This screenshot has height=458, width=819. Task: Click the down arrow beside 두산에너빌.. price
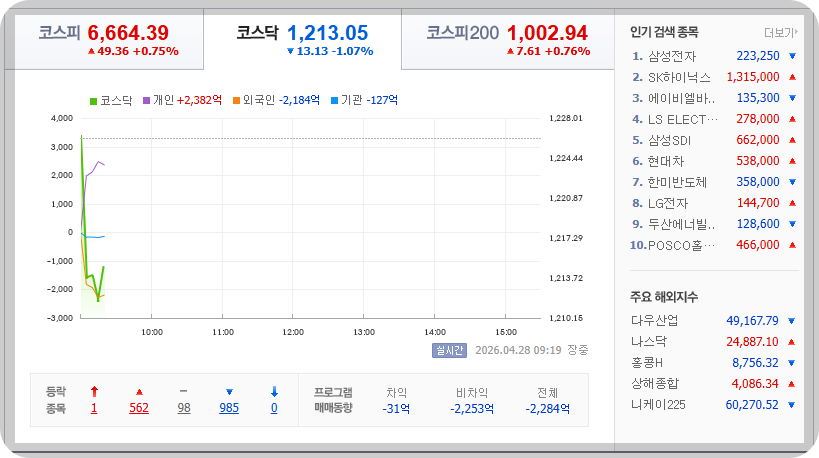[792, 224]
